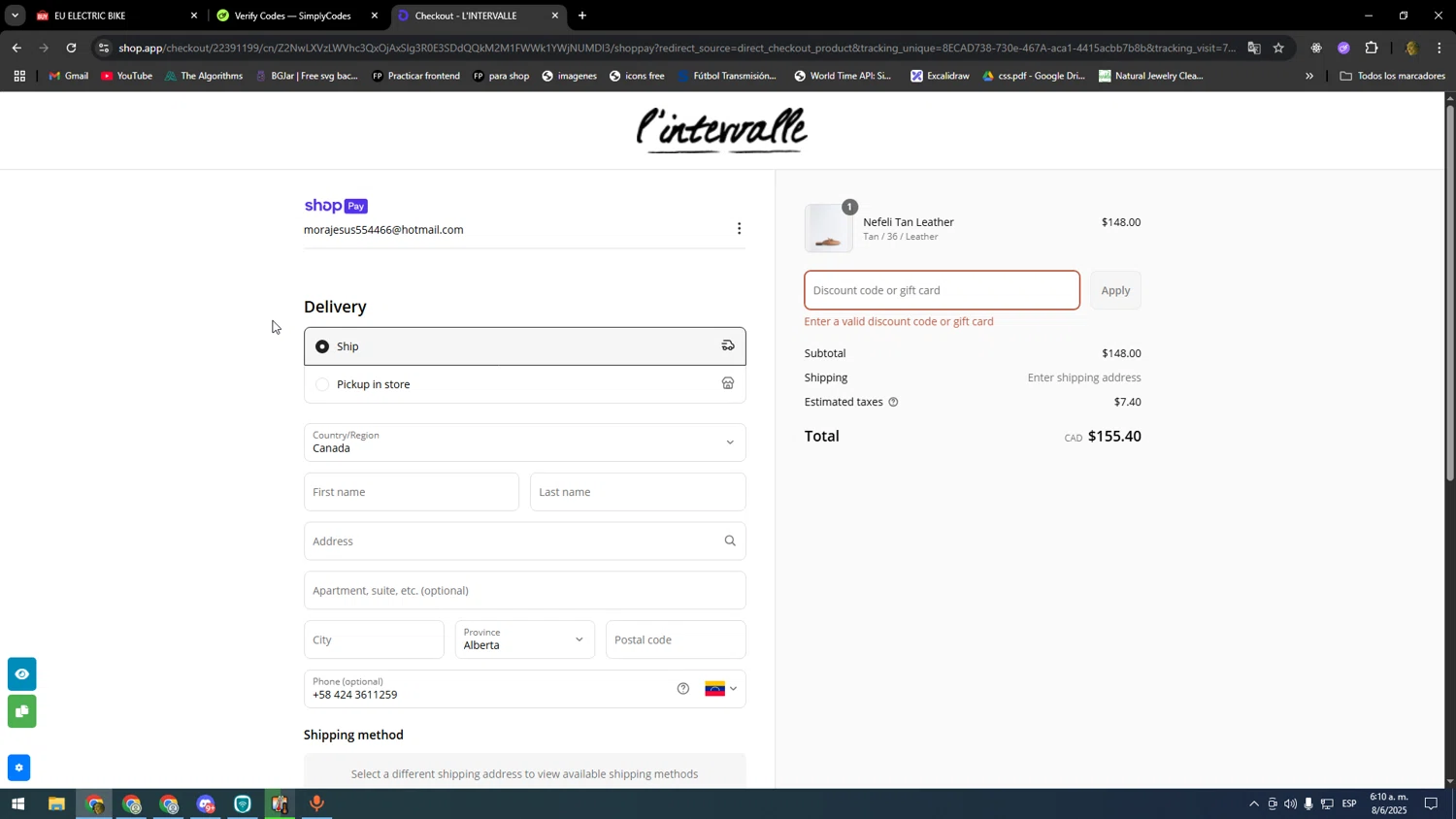Open the Todos los marcadores folder
Viewport: 1456px width, 819px height.
1392,76
